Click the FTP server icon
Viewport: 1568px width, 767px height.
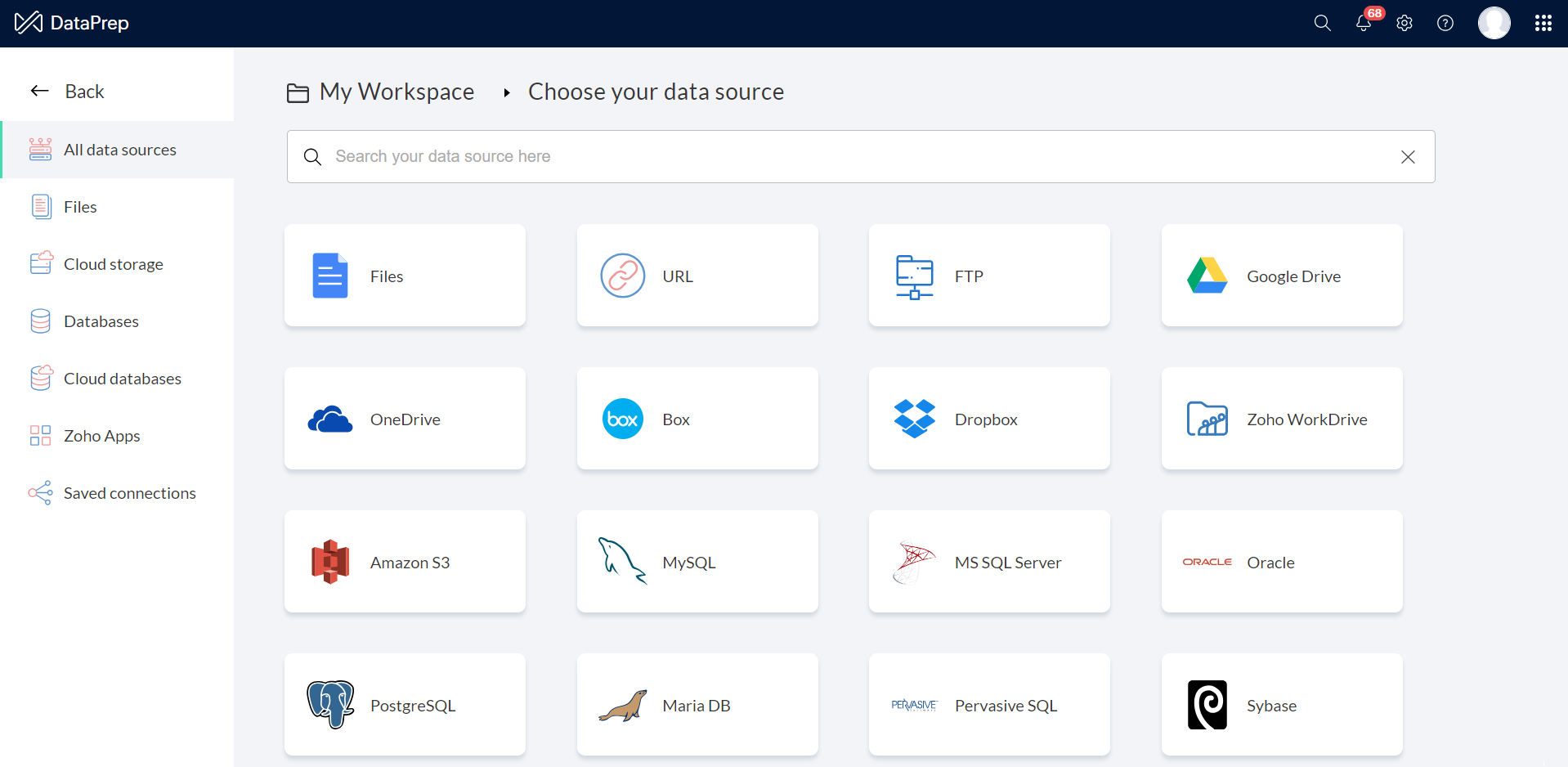(x=915, y=276)
